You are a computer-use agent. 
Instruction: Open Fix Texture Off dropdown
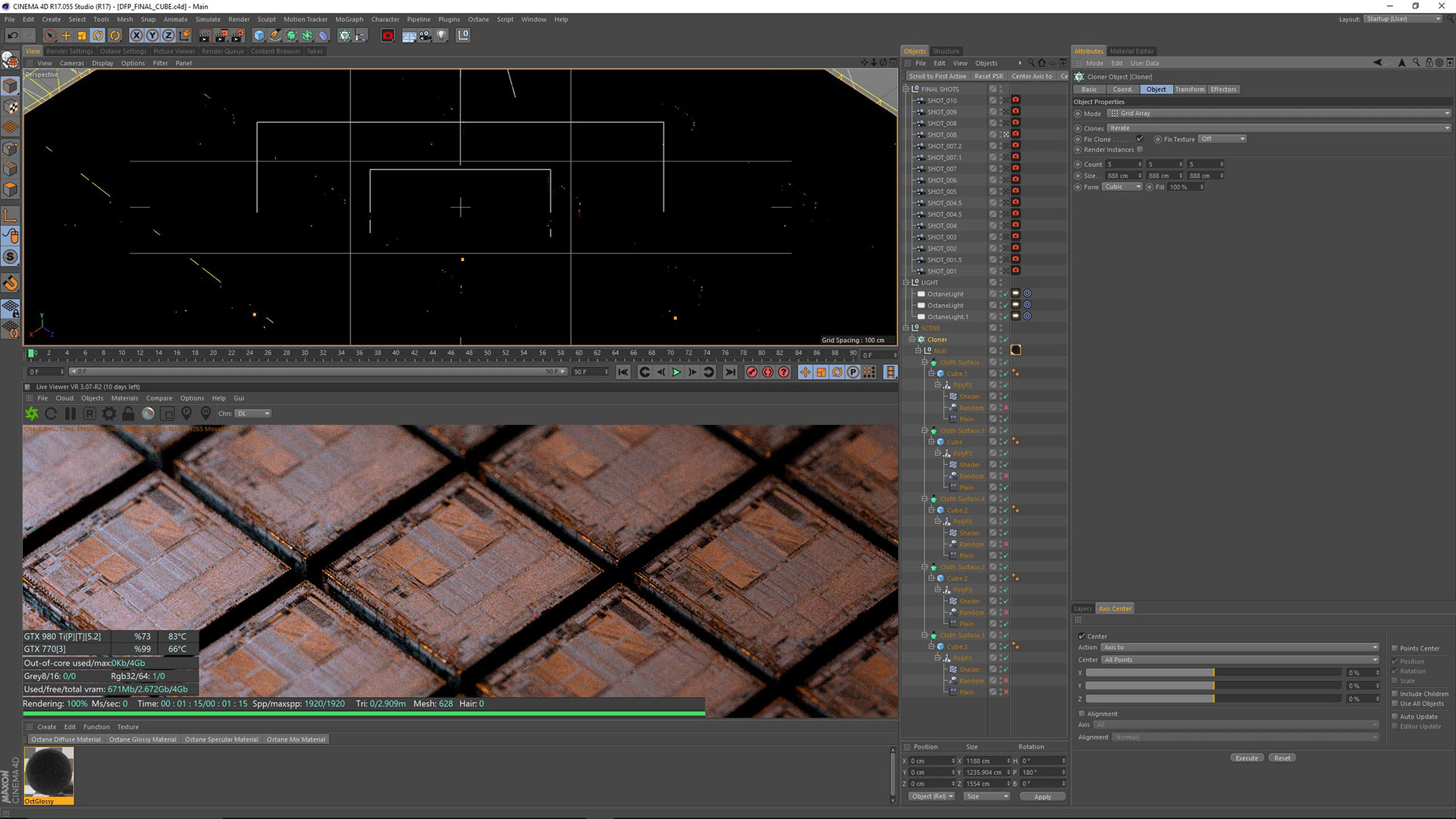pos(1222,139)
